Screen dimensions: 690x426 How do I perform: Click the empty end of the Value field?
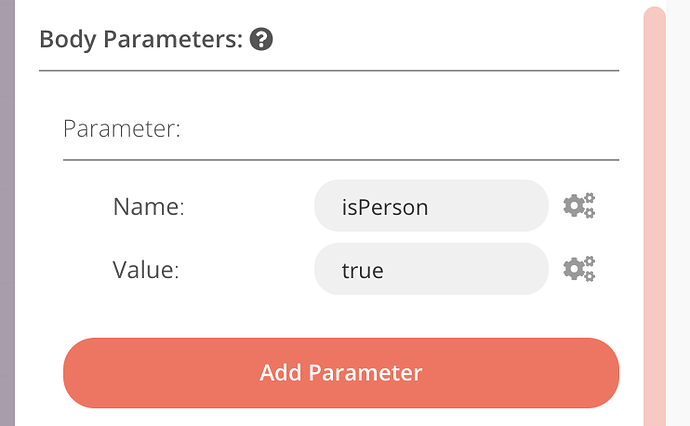[466, 269]
